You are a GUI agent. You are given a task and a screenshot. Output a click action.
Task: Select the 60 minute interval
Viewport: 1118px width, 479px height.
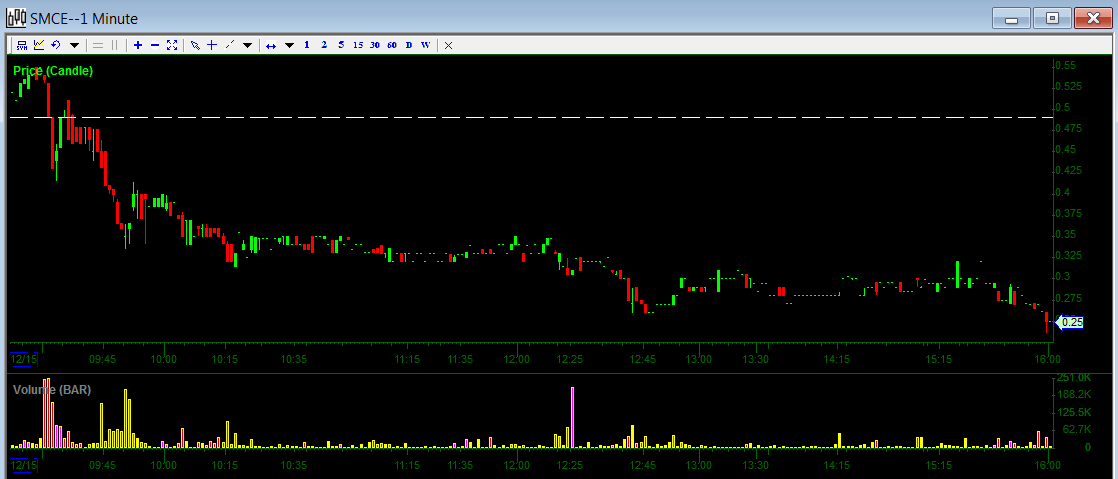(391, 45)
